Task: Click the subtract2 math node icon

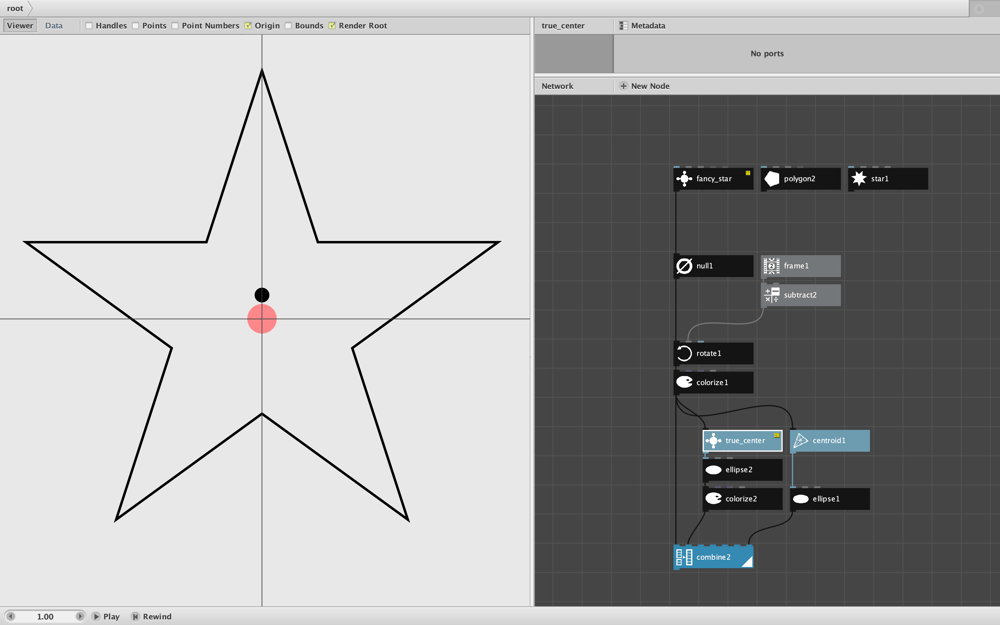Action: click(772, 295)
